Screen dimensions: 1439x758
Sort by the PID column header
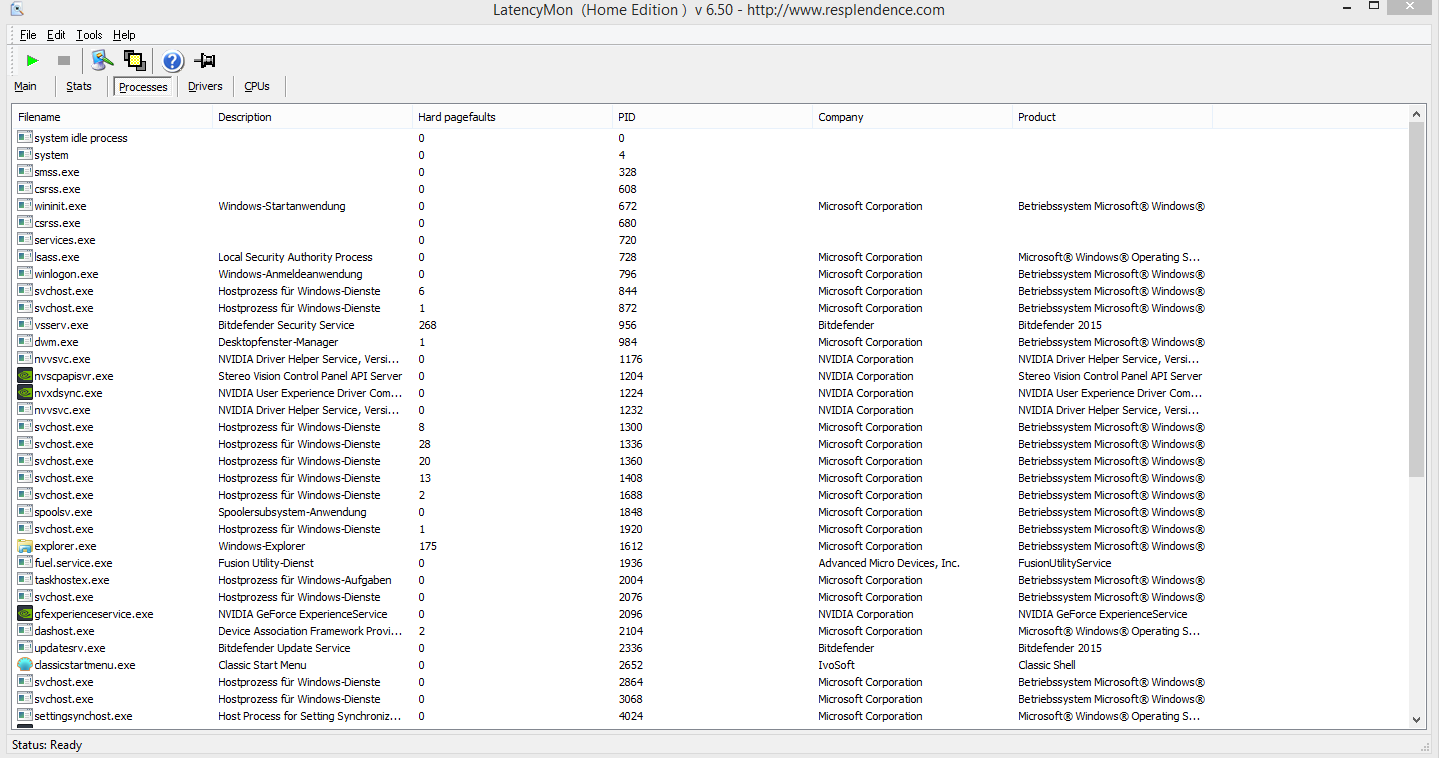[713, 117]
